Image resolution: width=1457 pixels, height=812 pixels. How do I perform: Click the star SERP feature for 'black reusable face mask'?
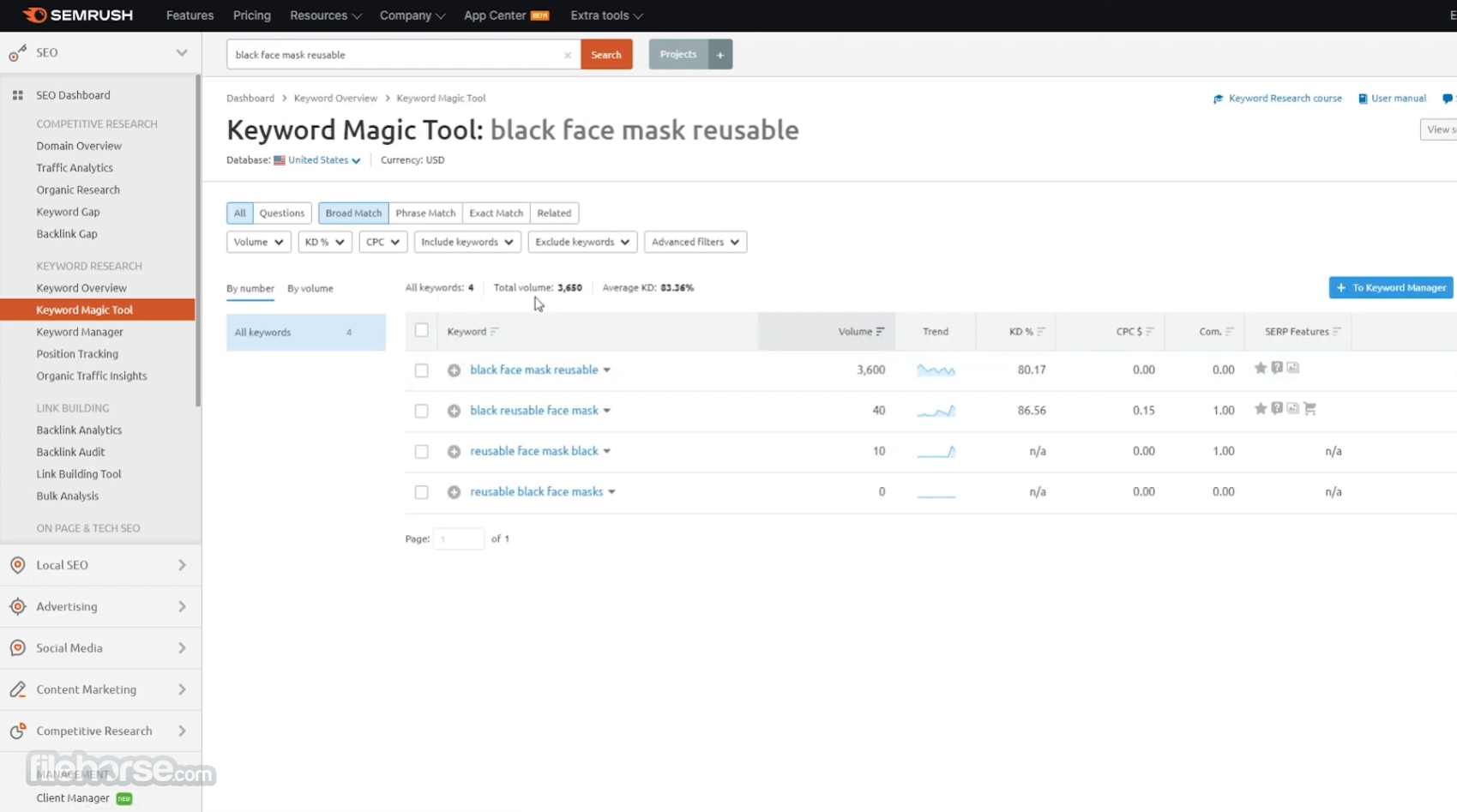point(1261,409)
